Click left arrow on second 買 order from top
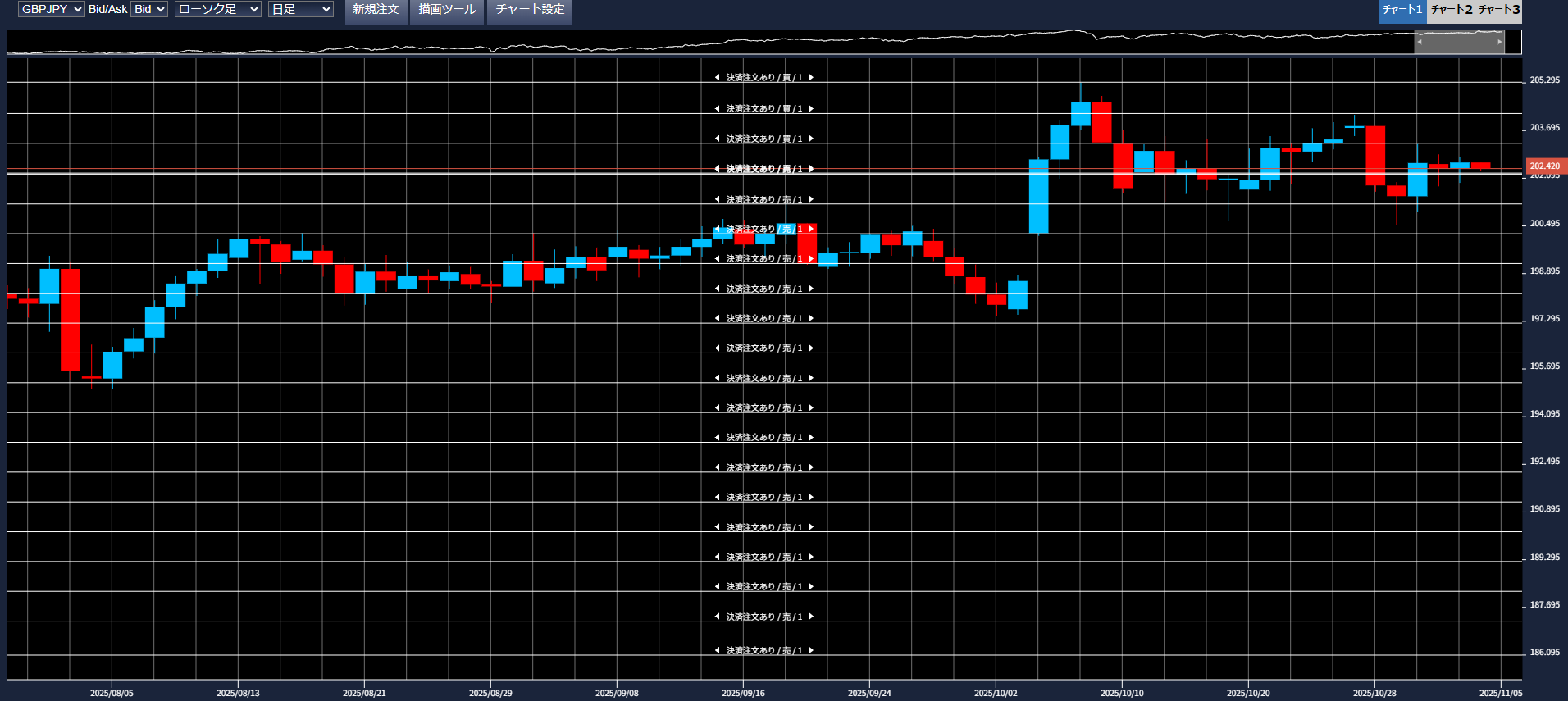The width and height of the screenshot is (1568, 701). 717,108
